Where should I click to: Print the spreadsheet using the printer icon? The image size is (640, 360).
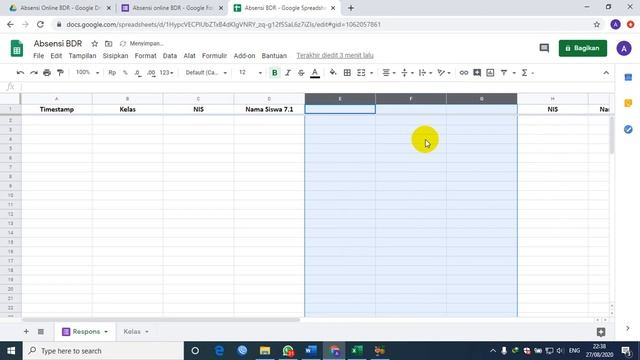coord(47,73)
